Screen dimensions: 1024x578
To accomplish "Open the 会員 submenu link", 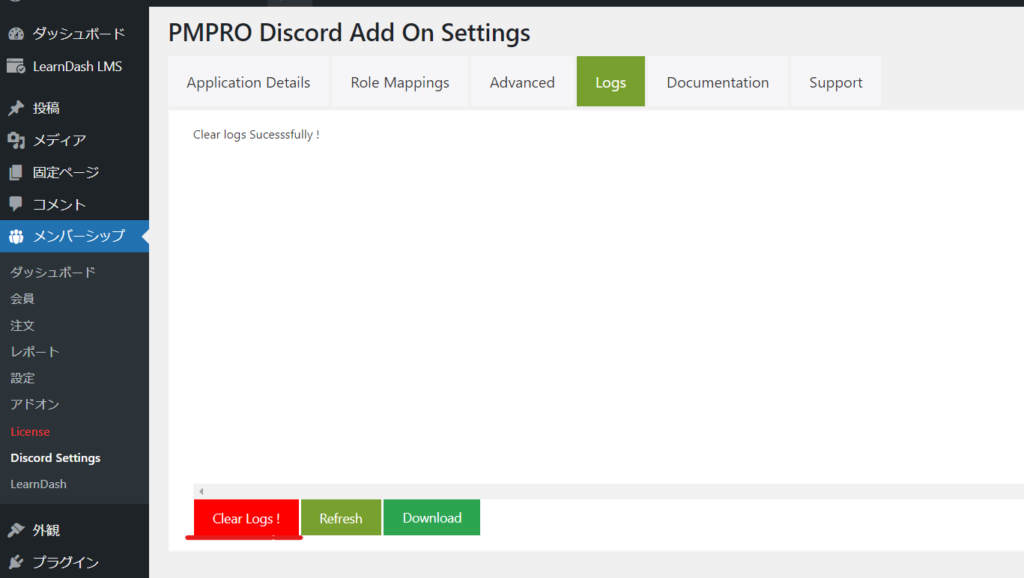I will 22,298.
